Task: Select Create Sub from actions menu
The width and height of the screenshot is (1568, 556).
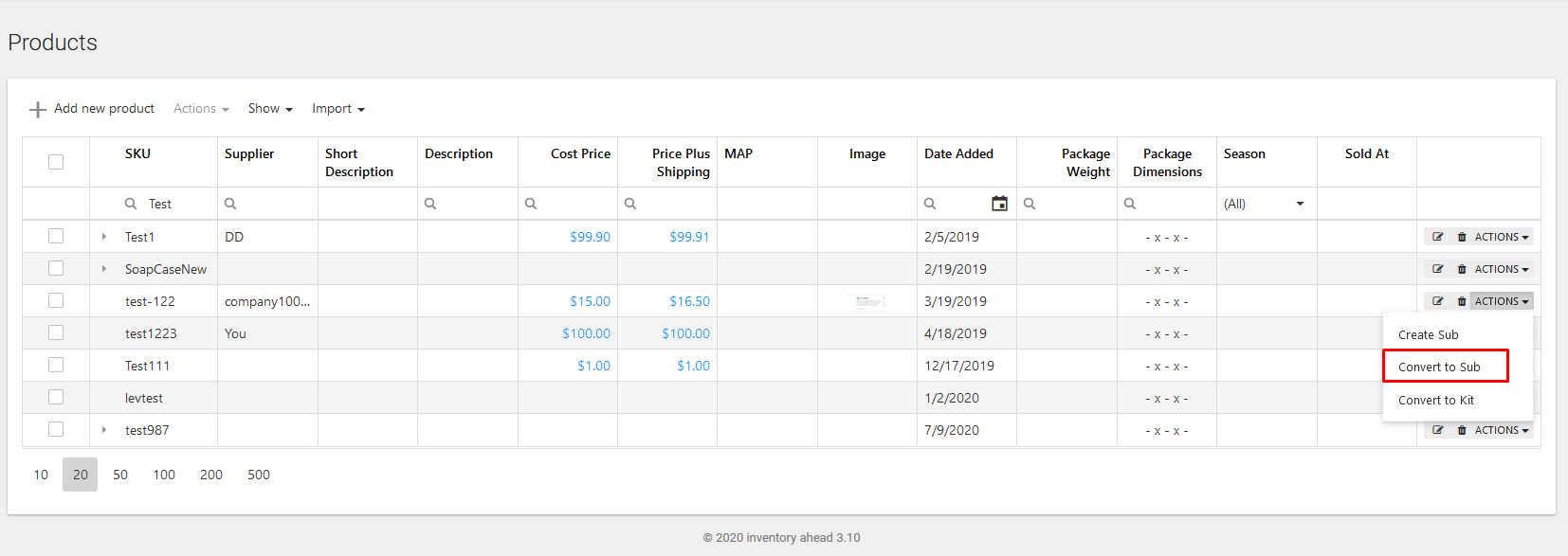Action: [1429, 334]
